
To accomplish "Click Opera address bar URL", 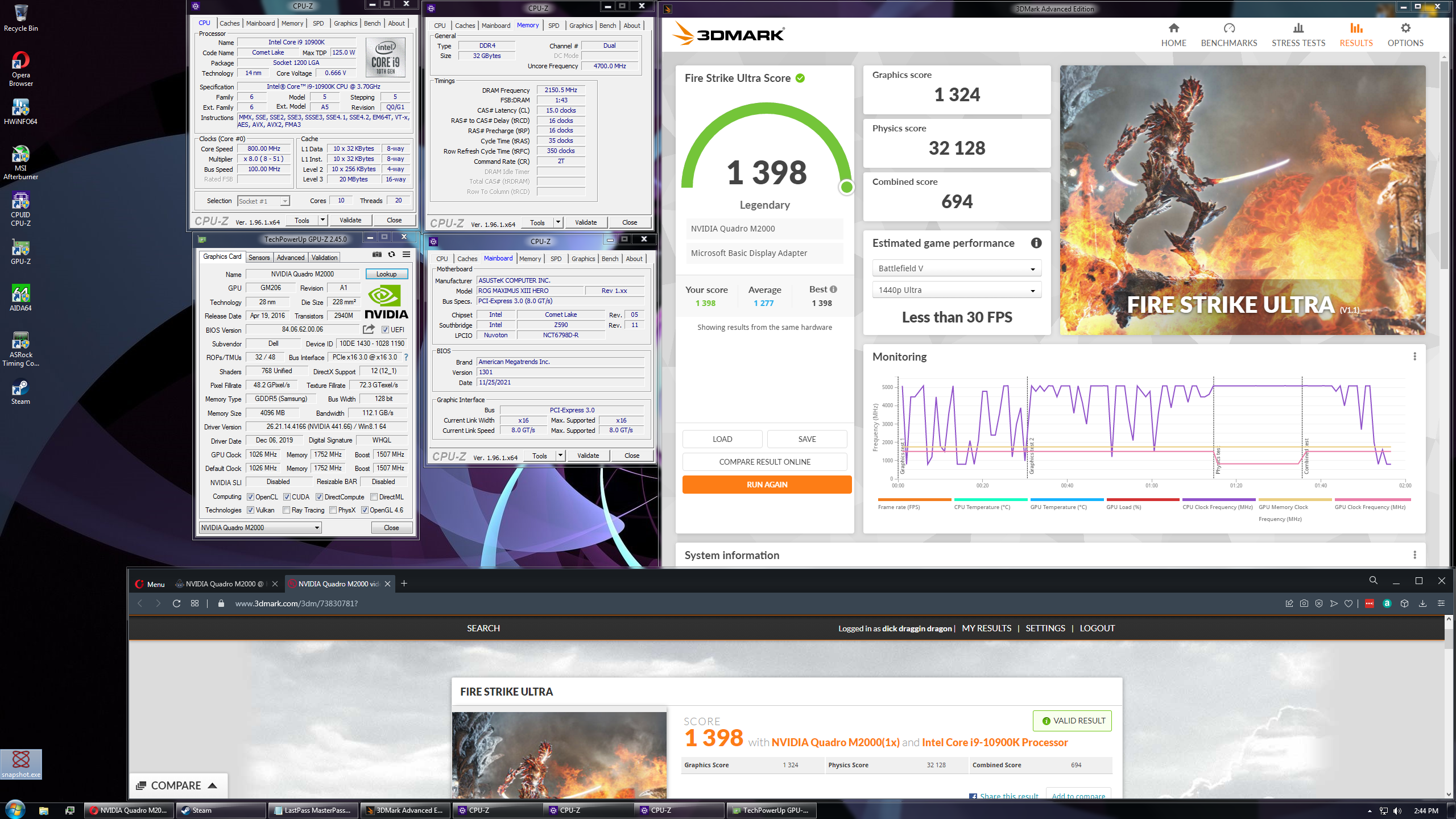I will click(x=296, y=603).
